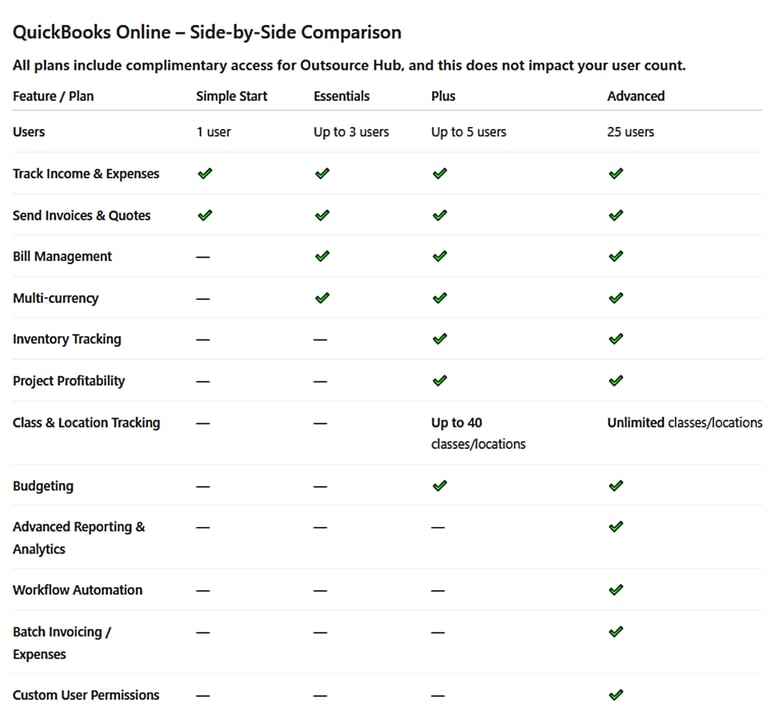Click Advanced checkmark for Custom User Permissions

616,695
